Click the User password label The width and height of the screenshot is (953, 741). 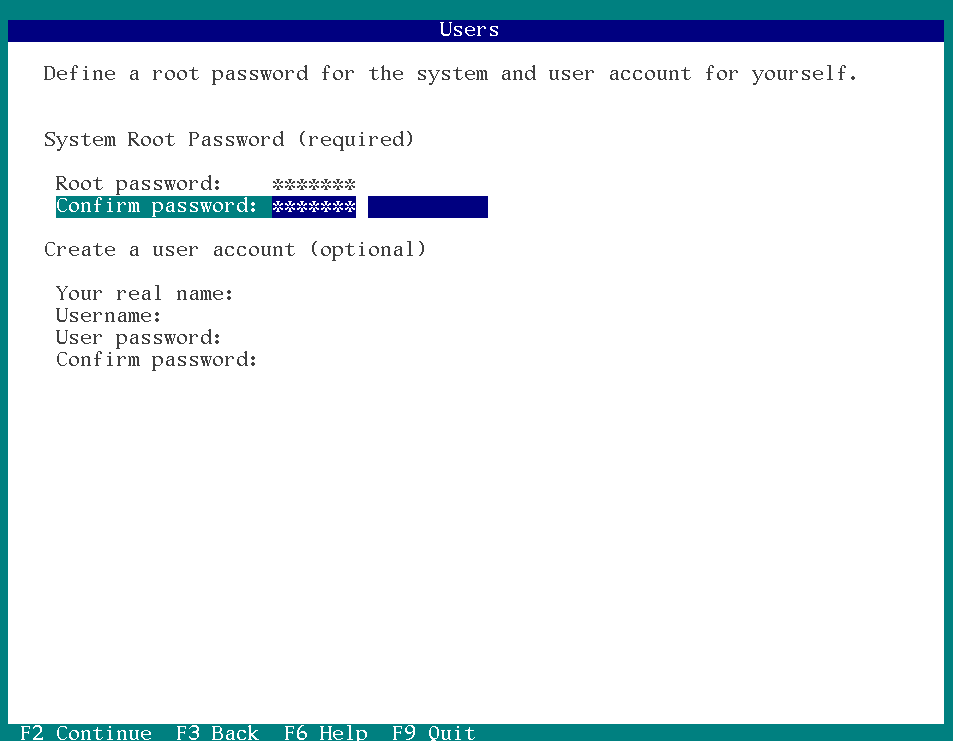[x=139, y=338]
